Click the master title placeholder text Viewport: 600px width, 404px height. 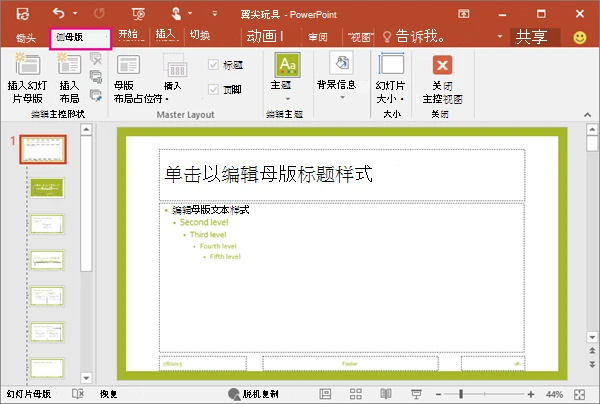point(268,174)
